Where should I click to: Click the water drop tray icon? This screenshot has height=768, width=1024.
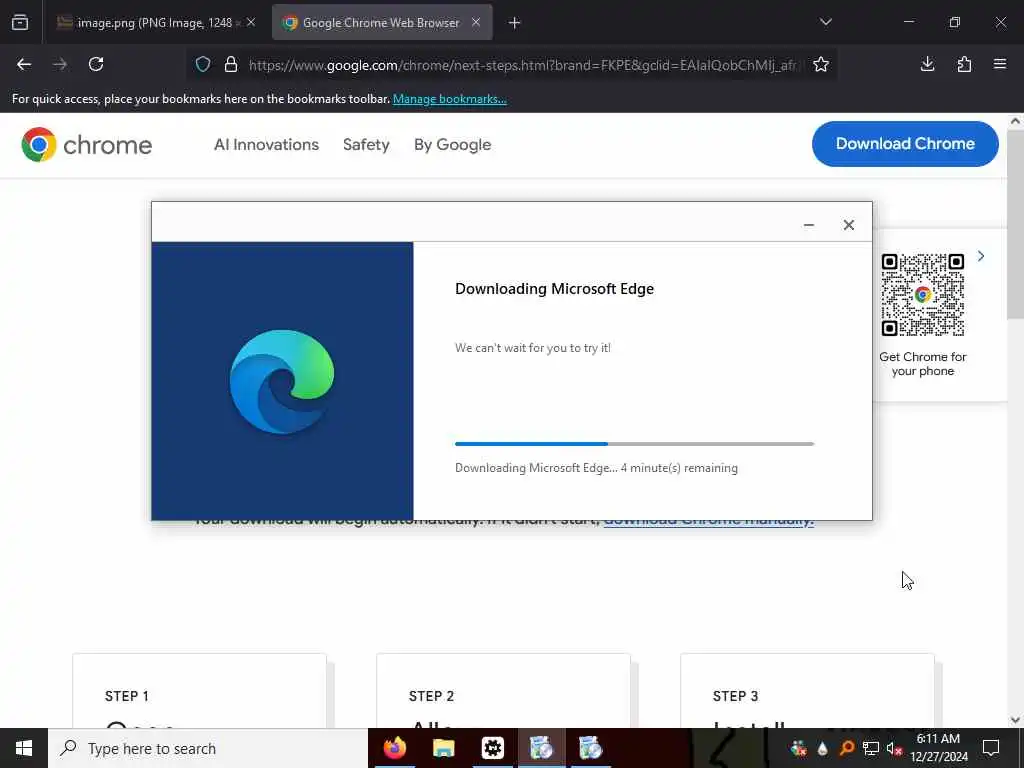pos(822,748)
